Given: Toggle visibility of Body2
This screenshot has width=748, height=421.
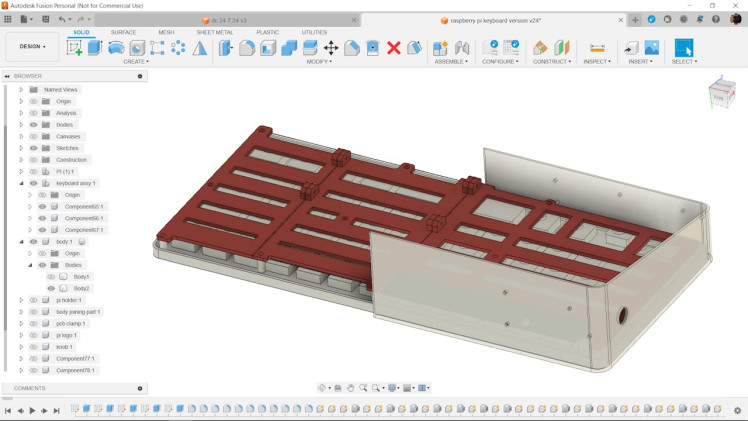Looking at the screenshot, I should 50,288.
